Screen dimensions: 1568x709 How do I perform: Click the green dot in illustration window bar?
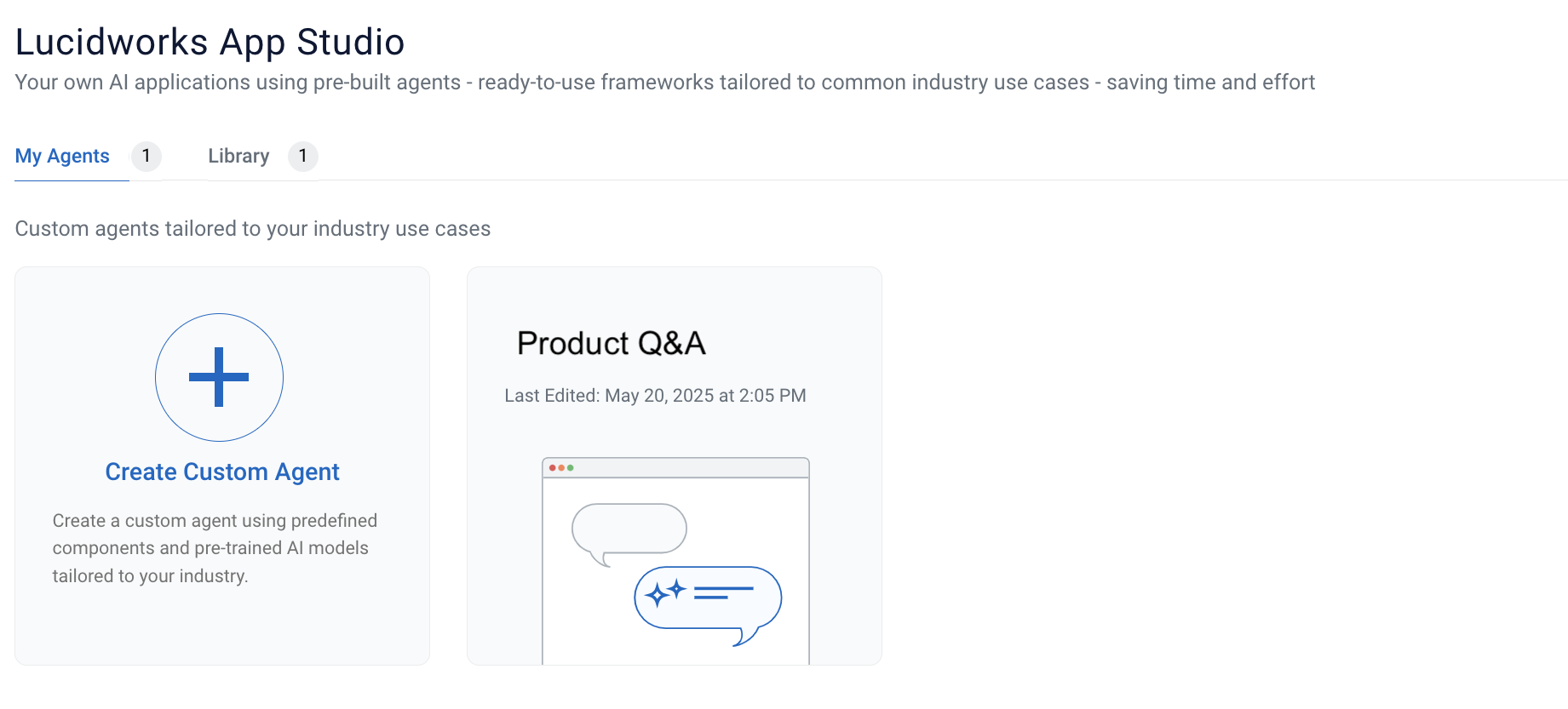pyautogui.click(x=571, y=468)
